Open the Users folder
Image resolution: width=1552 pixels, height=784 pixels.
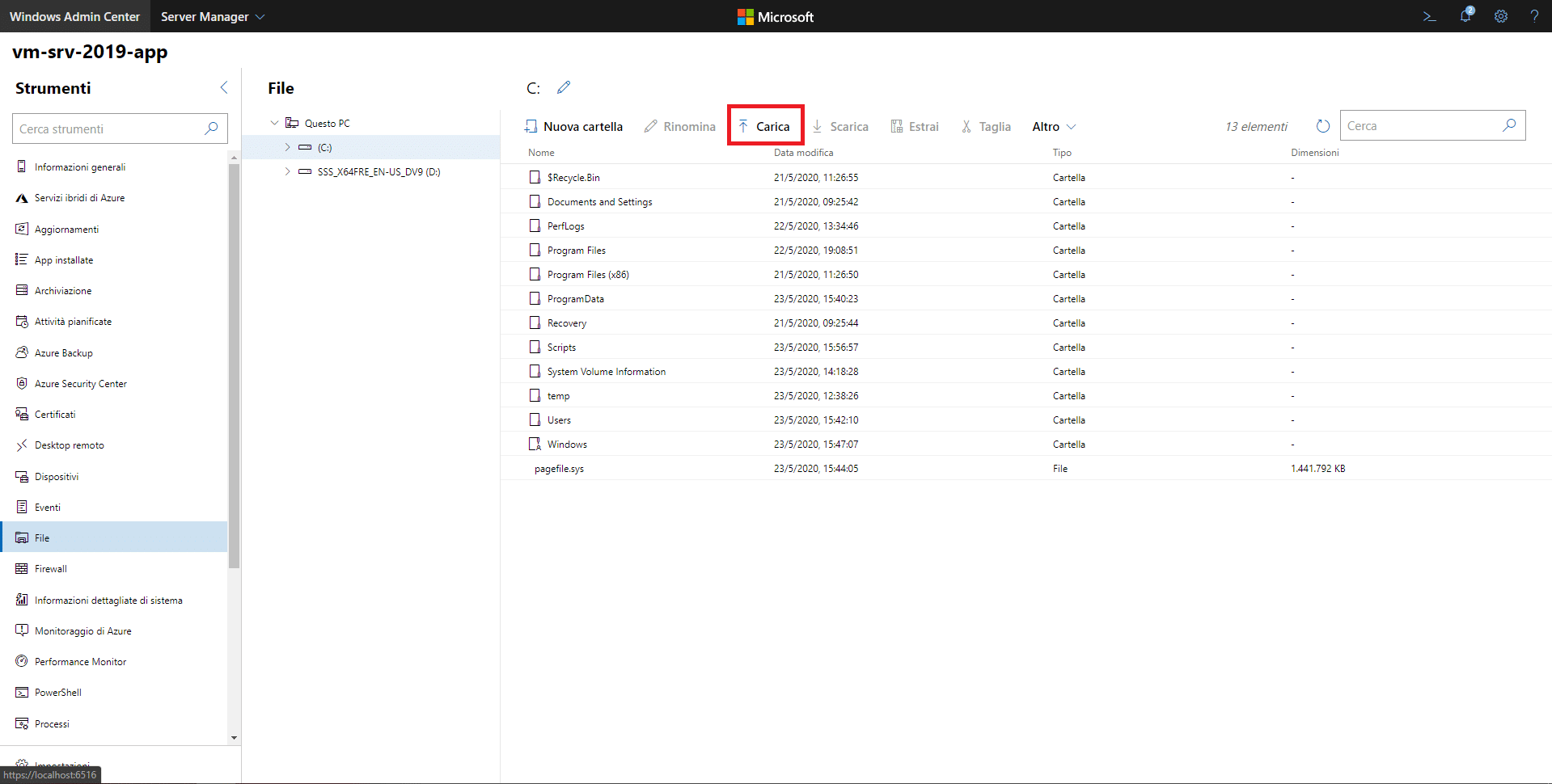559,420
